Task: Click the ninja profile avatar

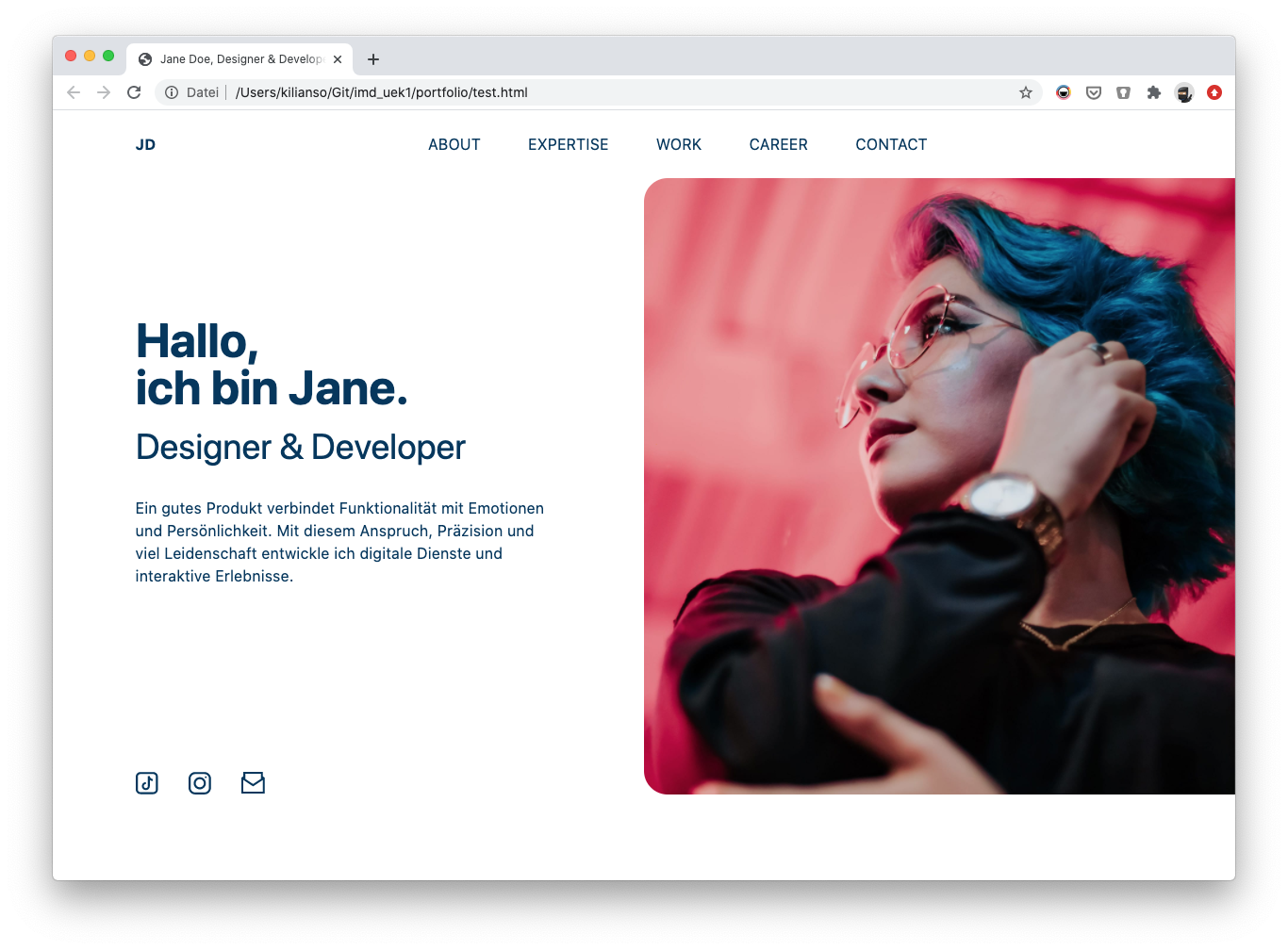Action: (x=1184, y=92)
